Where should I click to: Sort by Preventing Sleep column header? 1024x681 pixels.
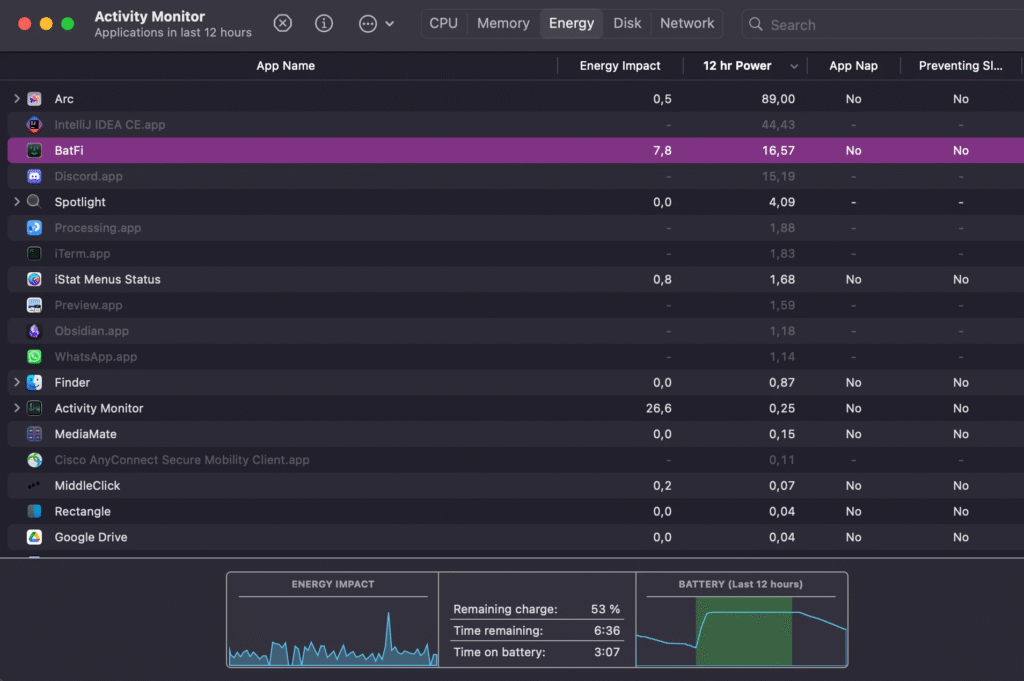coord(960,66)
